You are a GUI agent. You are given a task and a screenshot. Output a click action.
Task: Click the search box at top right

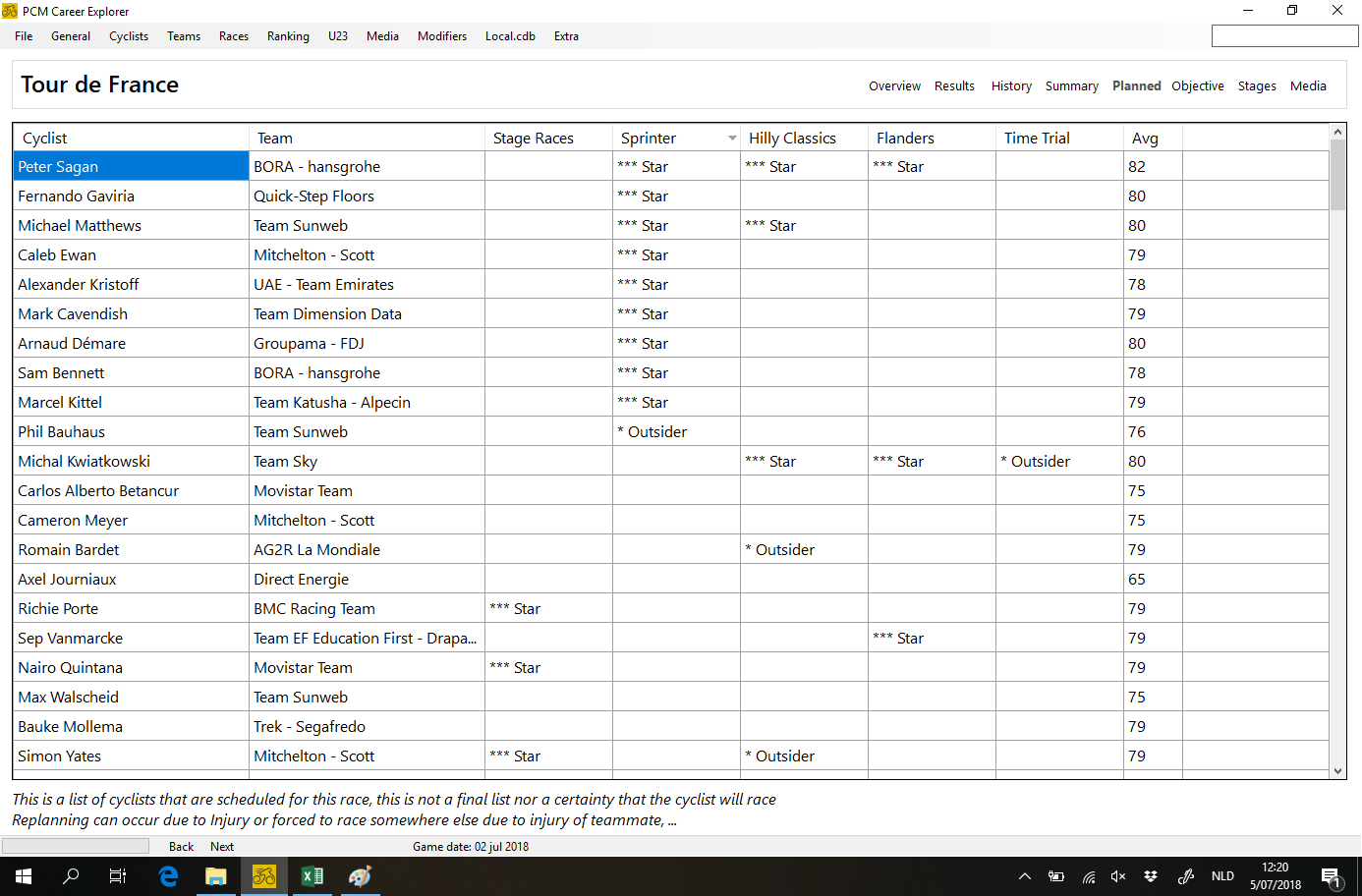pos(1284,36)
